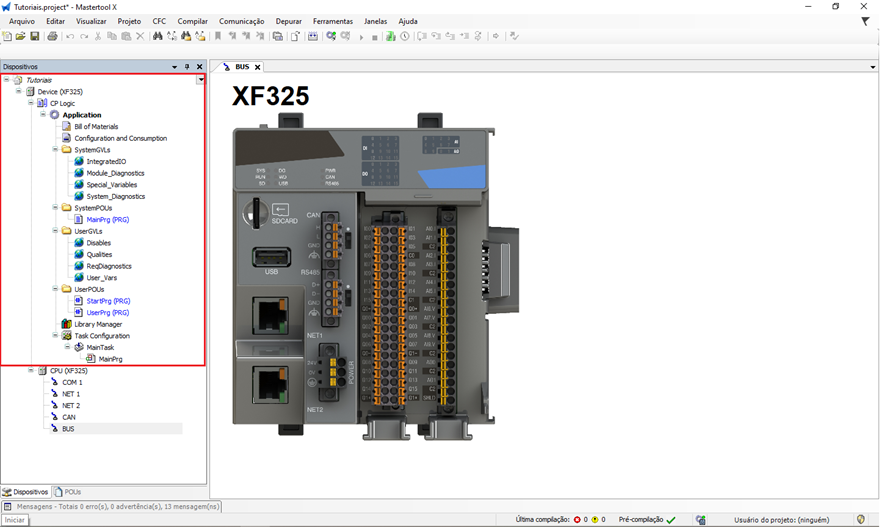Switch to the POUs tab
This screenshot has height=531, width=884.
68,492
